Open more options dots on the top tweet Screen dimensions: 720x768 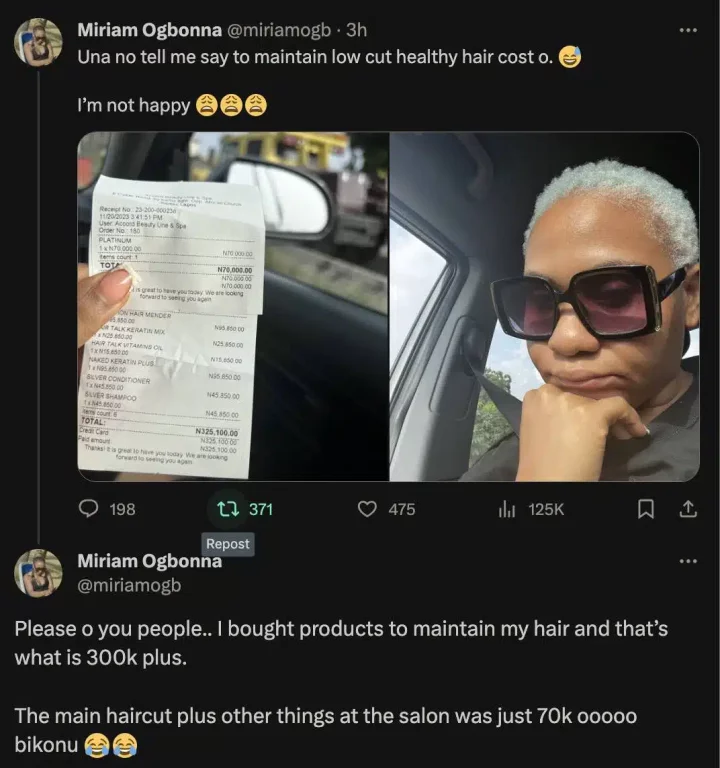[688, 30]
